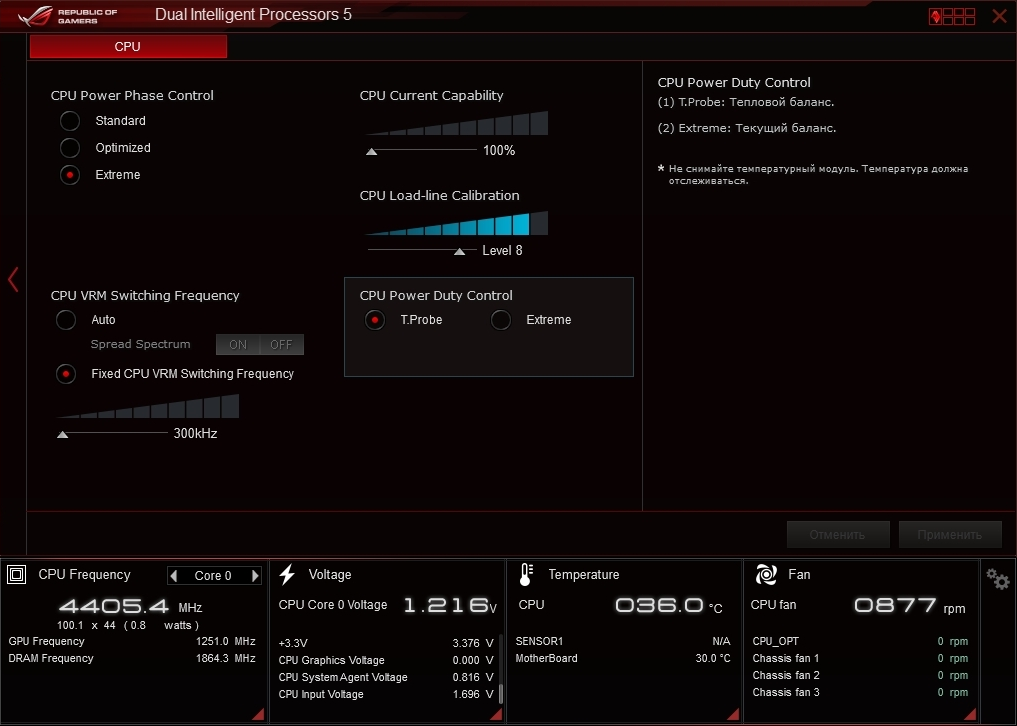This screenshot has height=726, width=1017.
Task: Click CPU System Agent Voltage row
Action: [x=386, y=677]
